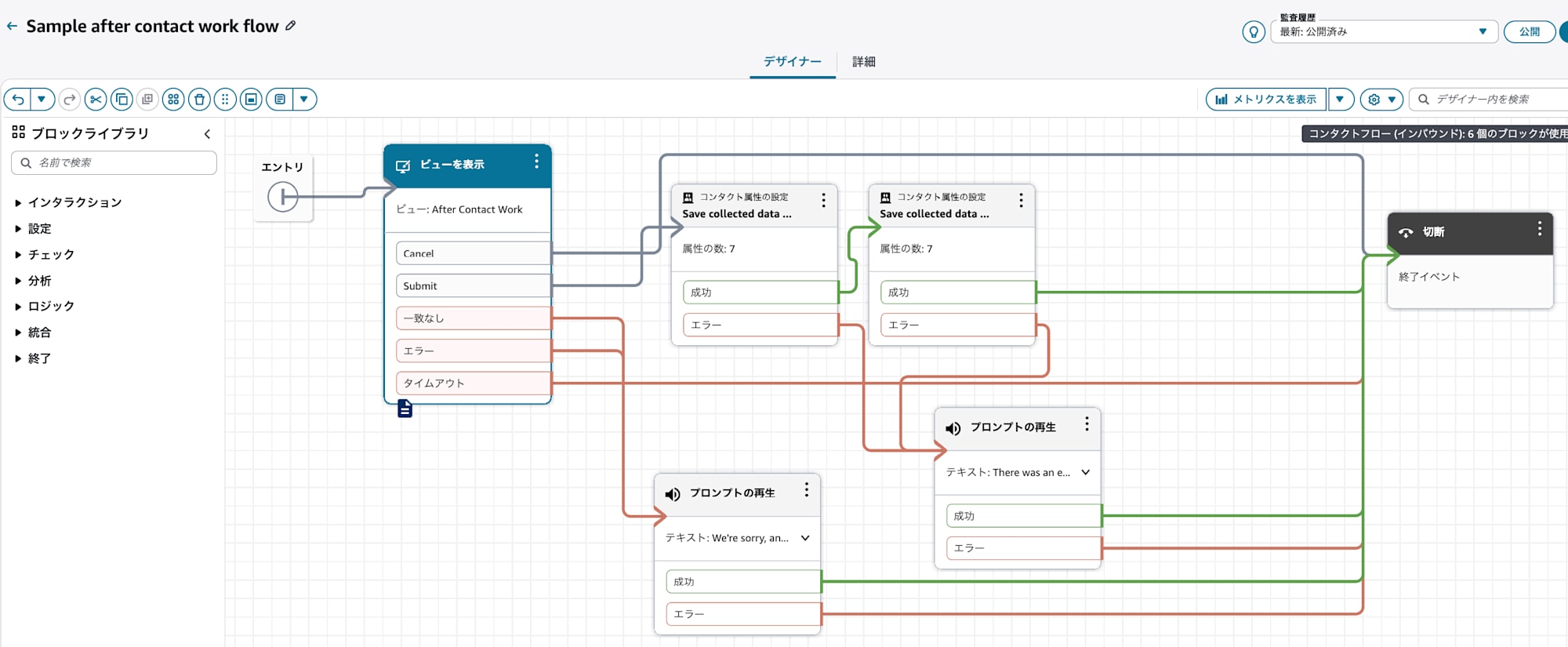Open the kebab menu of the second Save collected data block

click(x=1021, y=200)
